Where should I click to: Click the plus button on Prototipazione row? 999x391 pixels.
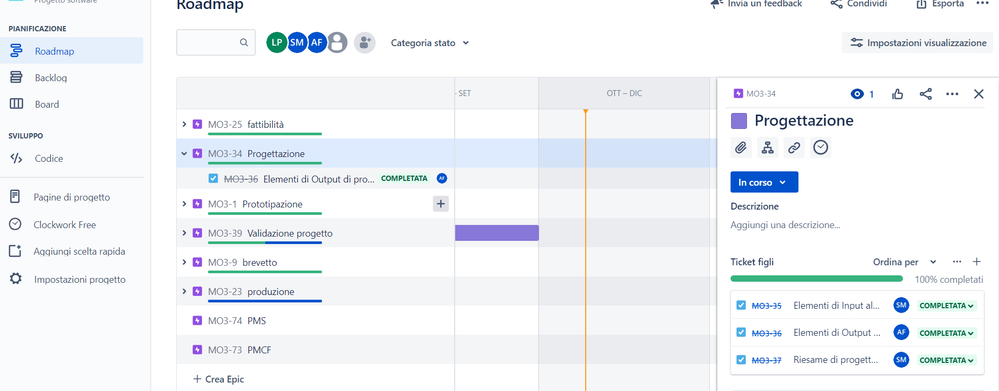(441, 204)
